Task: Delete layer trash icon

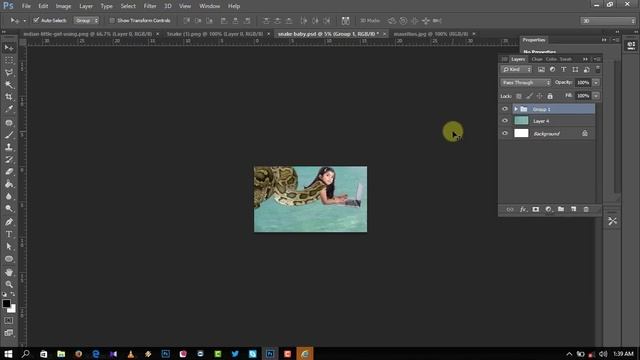Action: coord(586,209)
